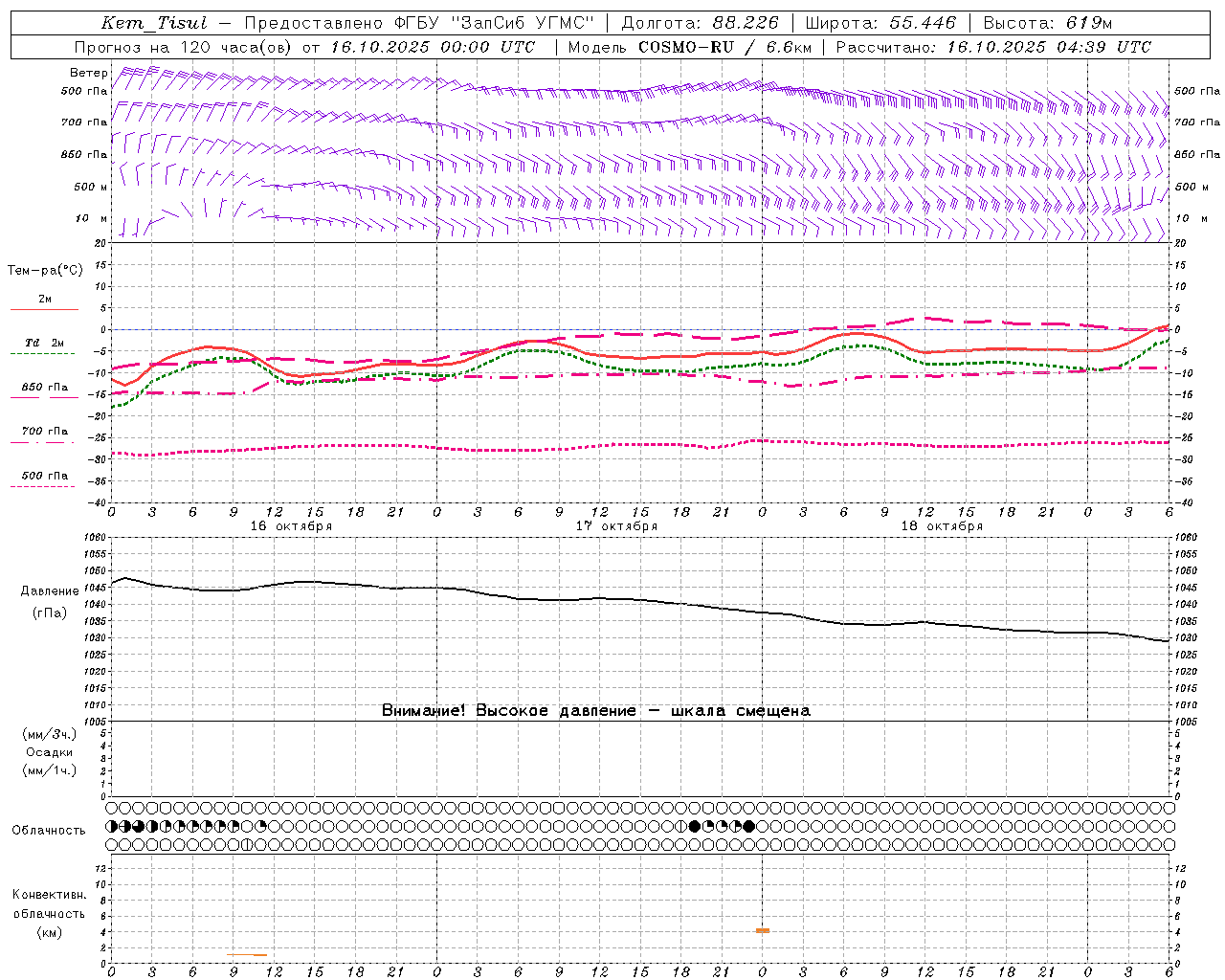
Task: Select the Конвективн. облачность (км) label
Action: pyautogui.click(x=49, y=913)
